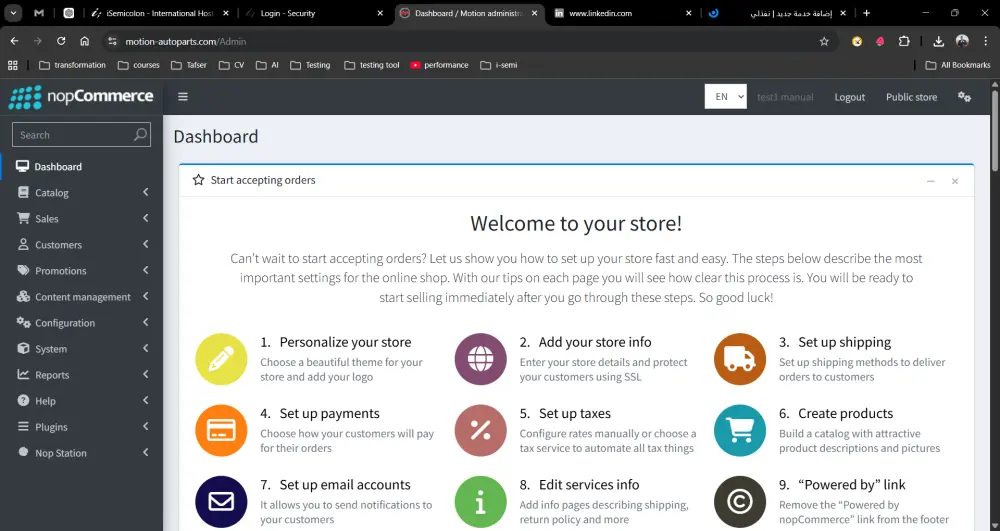The image size is (1000, 531).
Task: Switch to the www.linkedin.com tab
Action: click(x=623, y=13)
